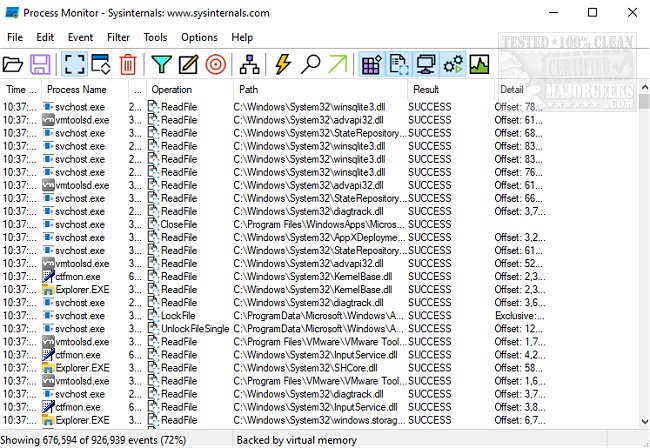Click the Include Process target icon
650x448 pixels.
click(x=216, y=65)
